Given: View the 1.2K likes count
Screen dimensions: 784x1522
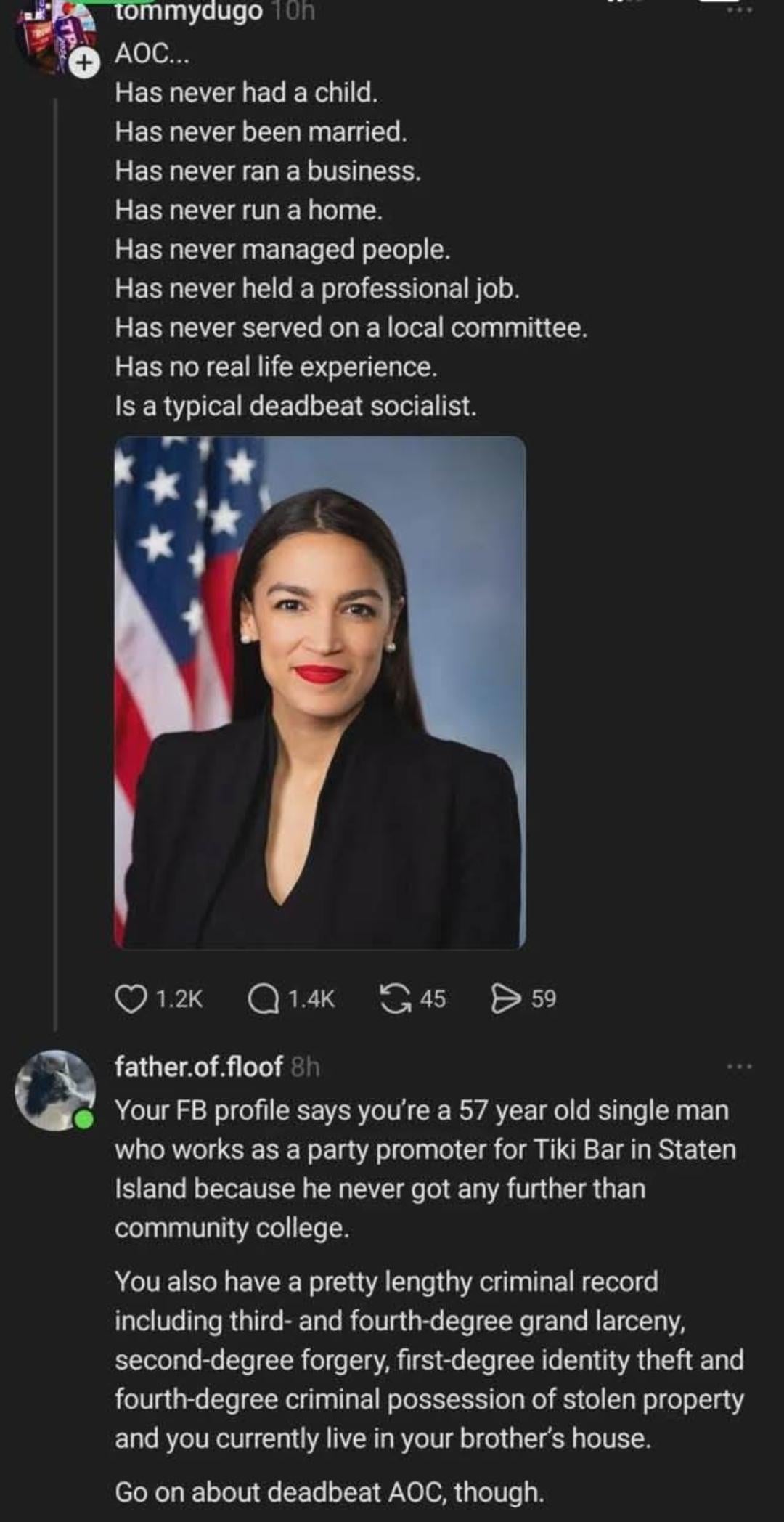Looking at the screenshot, I should tap(179, 999).
